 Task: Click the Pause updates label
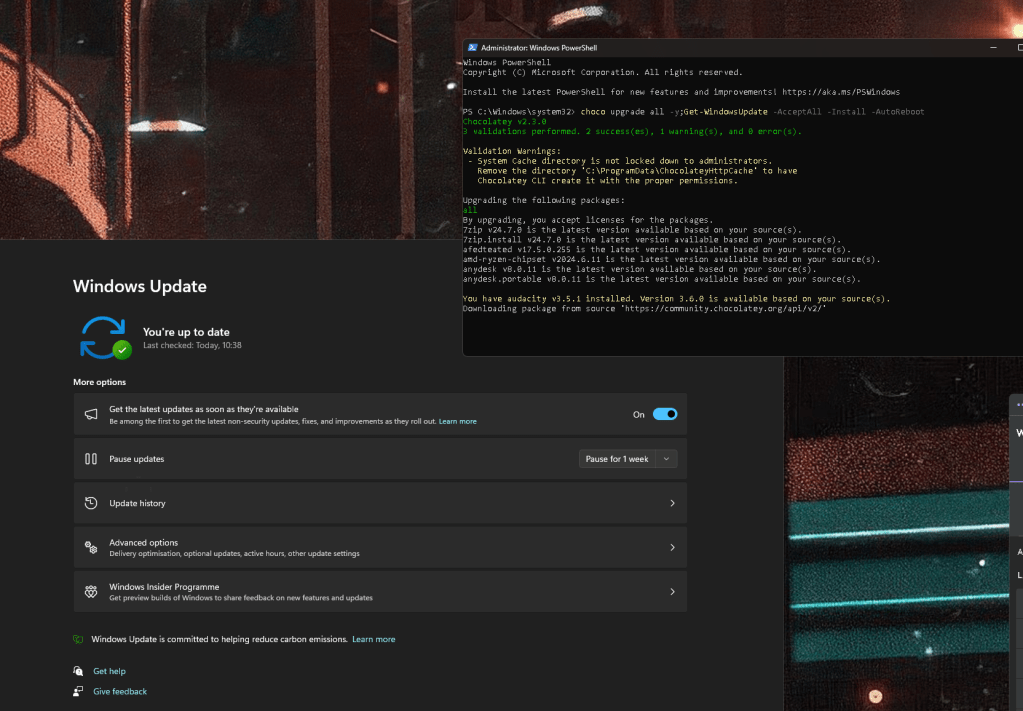[136, 459]
